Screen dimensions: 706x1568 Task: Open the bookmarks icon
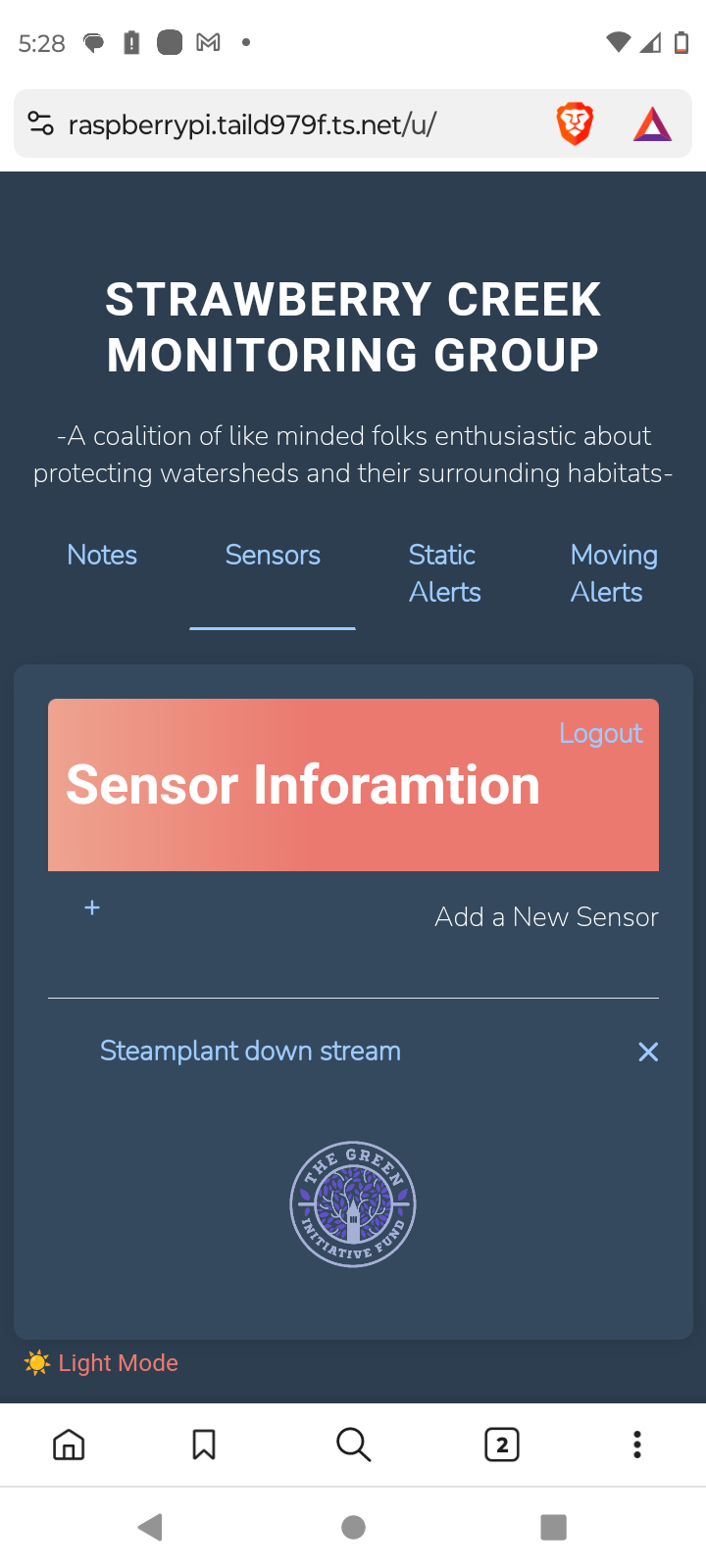pyautogui.click(x=204, y=1445)
